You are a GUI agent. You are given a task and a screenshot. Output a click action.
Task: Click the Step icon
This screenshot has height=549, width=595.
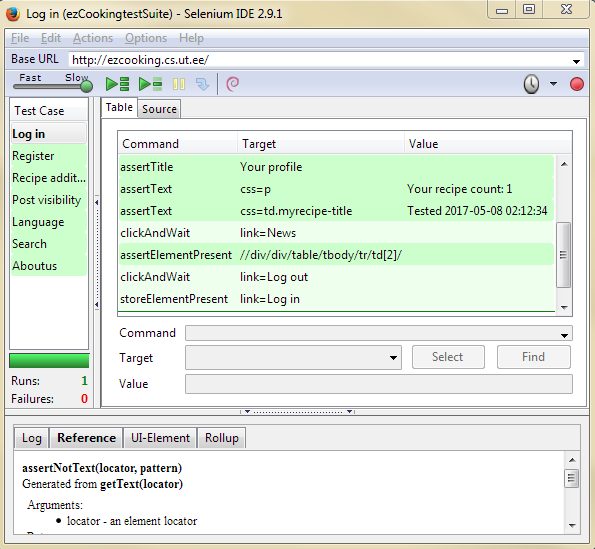point(202,84)
